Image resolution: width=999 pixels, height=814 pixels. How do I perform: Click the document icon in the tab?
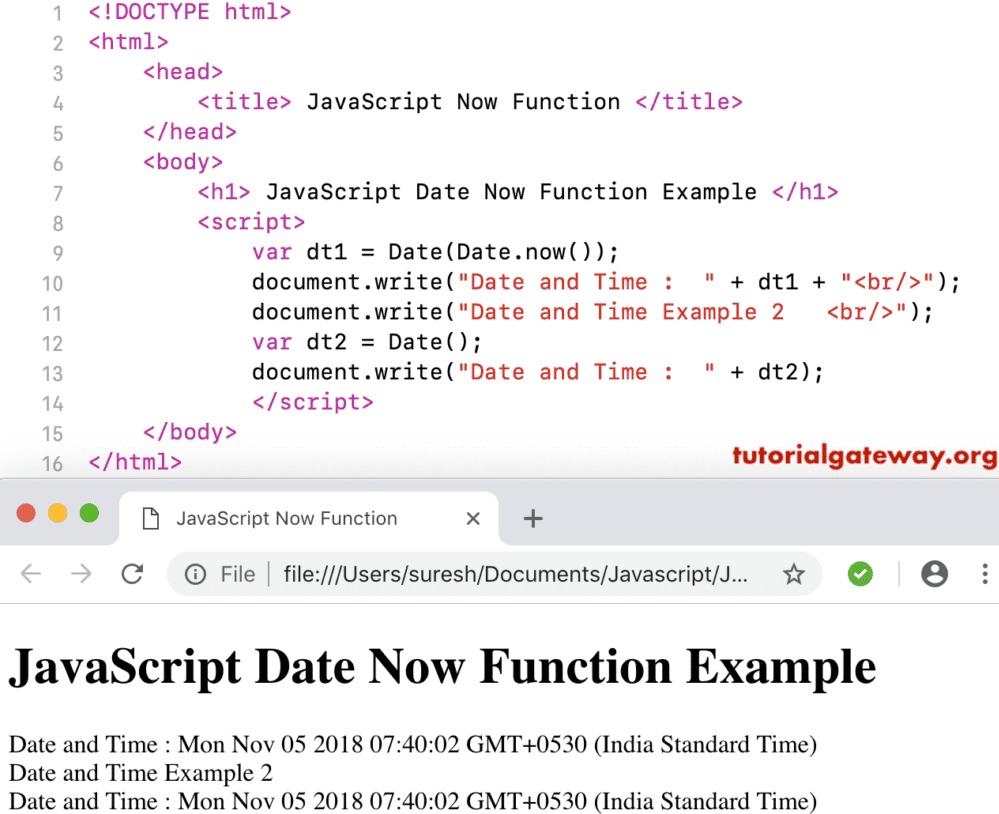click(152, 518)
